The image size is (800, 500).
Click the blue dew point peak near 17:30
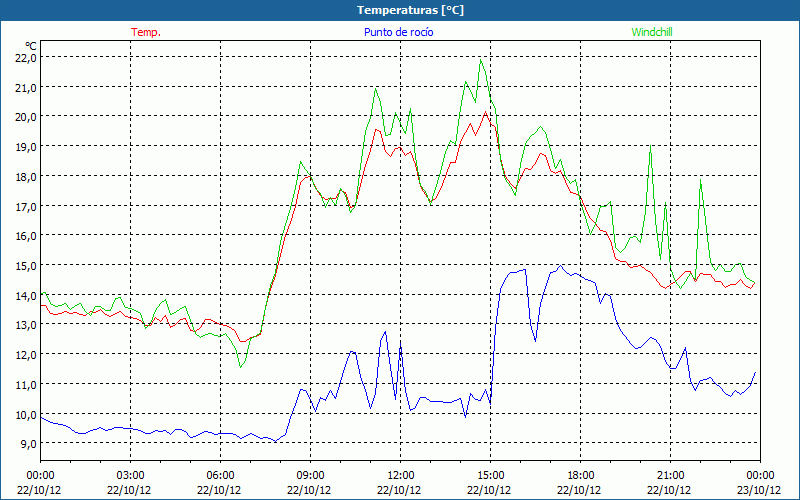tap(560, 265)
